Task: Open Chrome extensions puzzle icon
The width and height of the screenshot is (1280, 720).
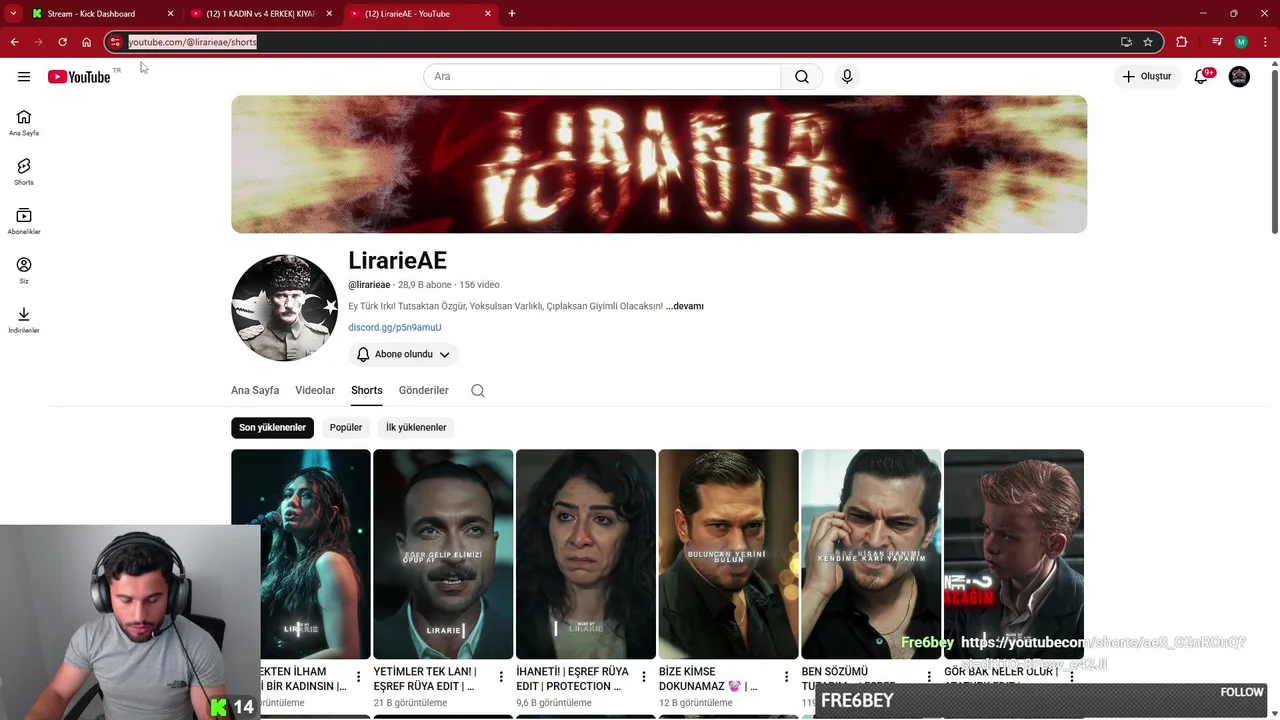Action: pos(1182,42)
